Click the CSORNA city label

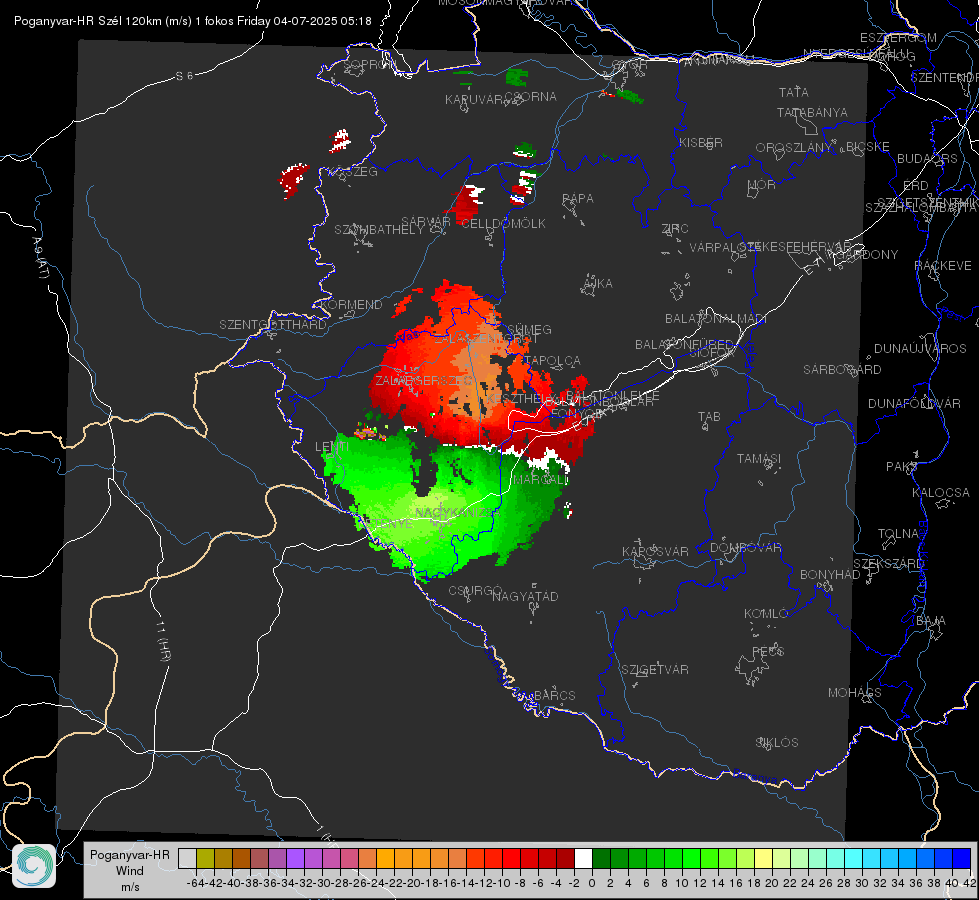pyautogui.click(x=530, y=96)
